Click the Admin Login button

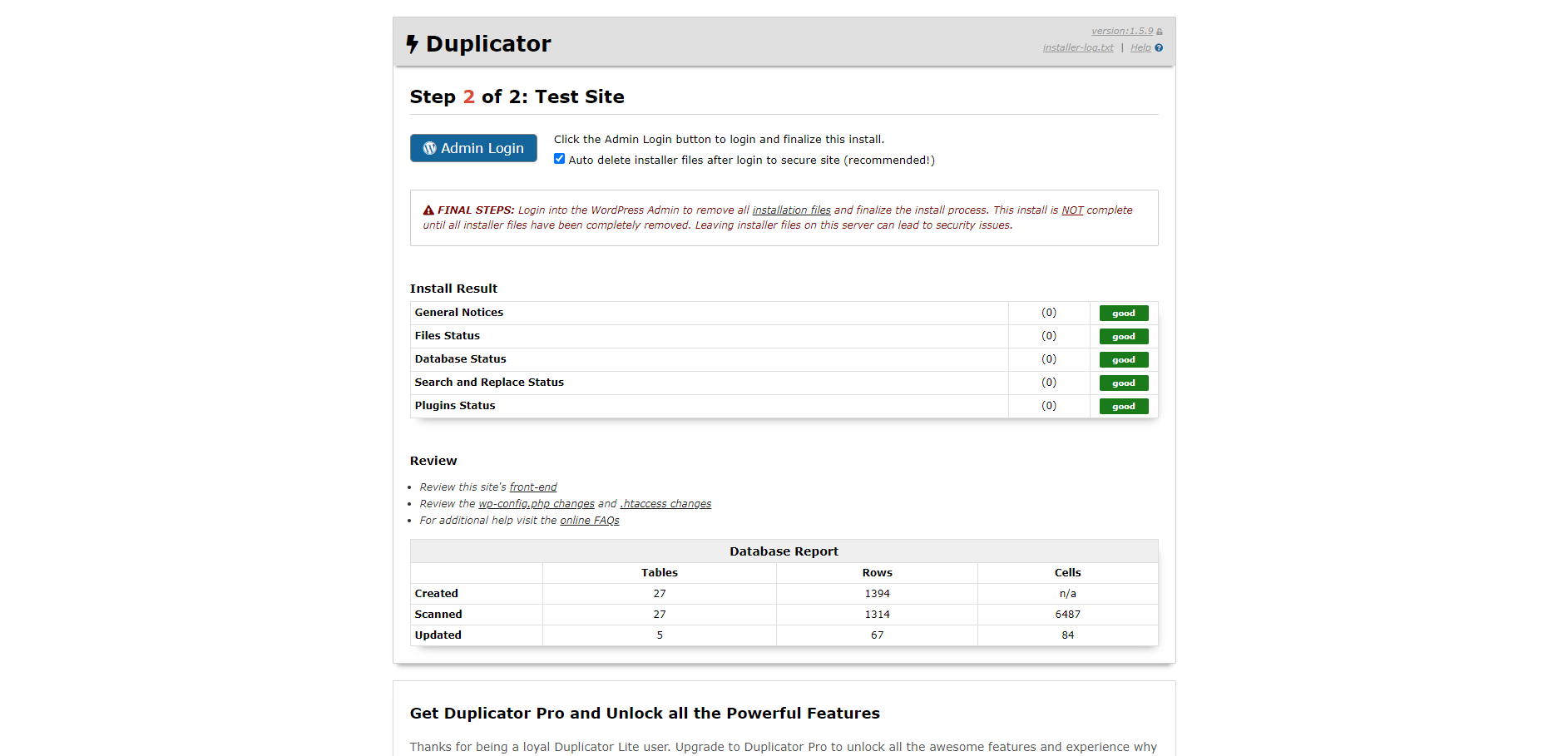473,148
